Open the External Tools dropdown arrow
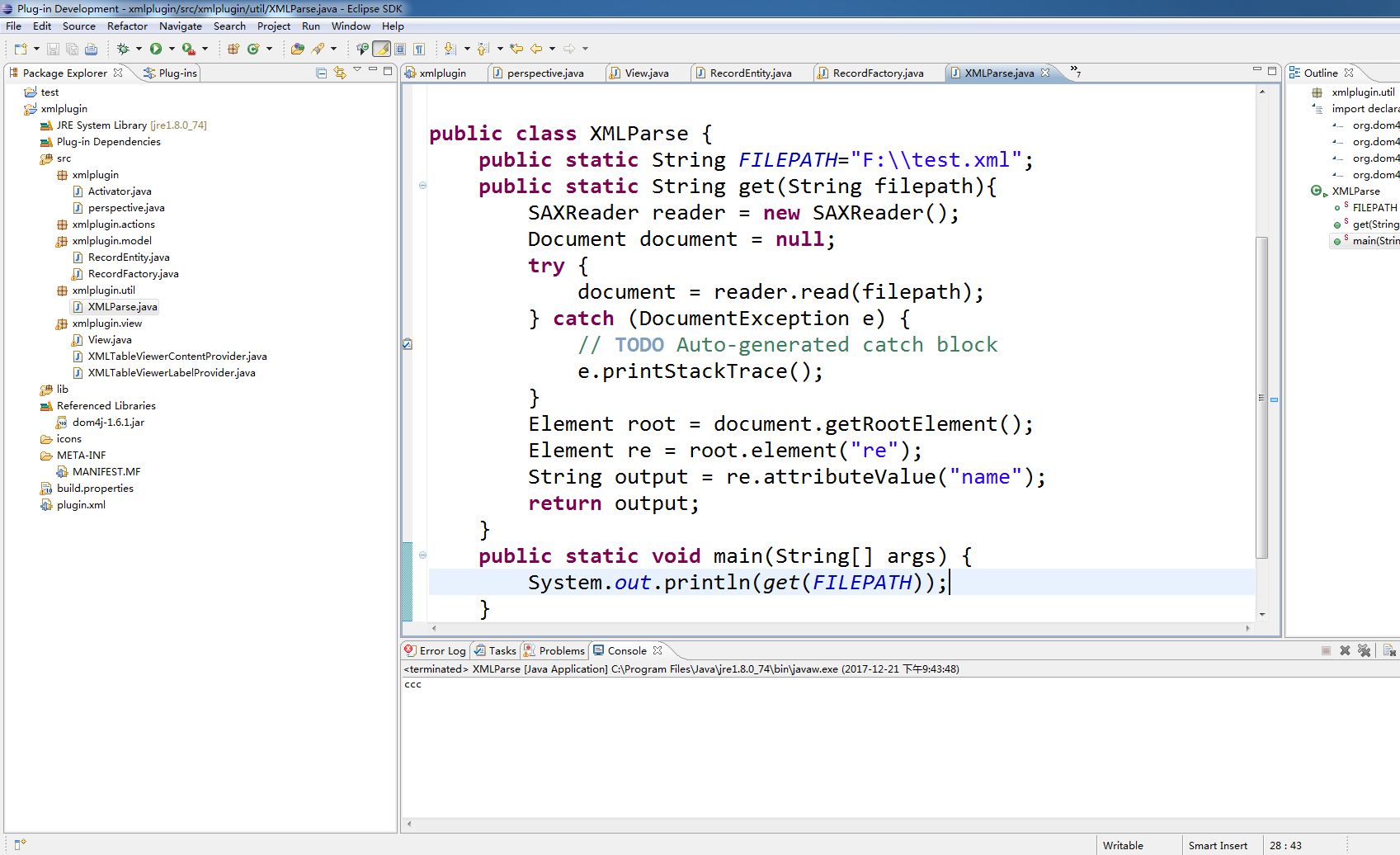Viewport: 1400px width, 855px height. click(x=205, y=49)
